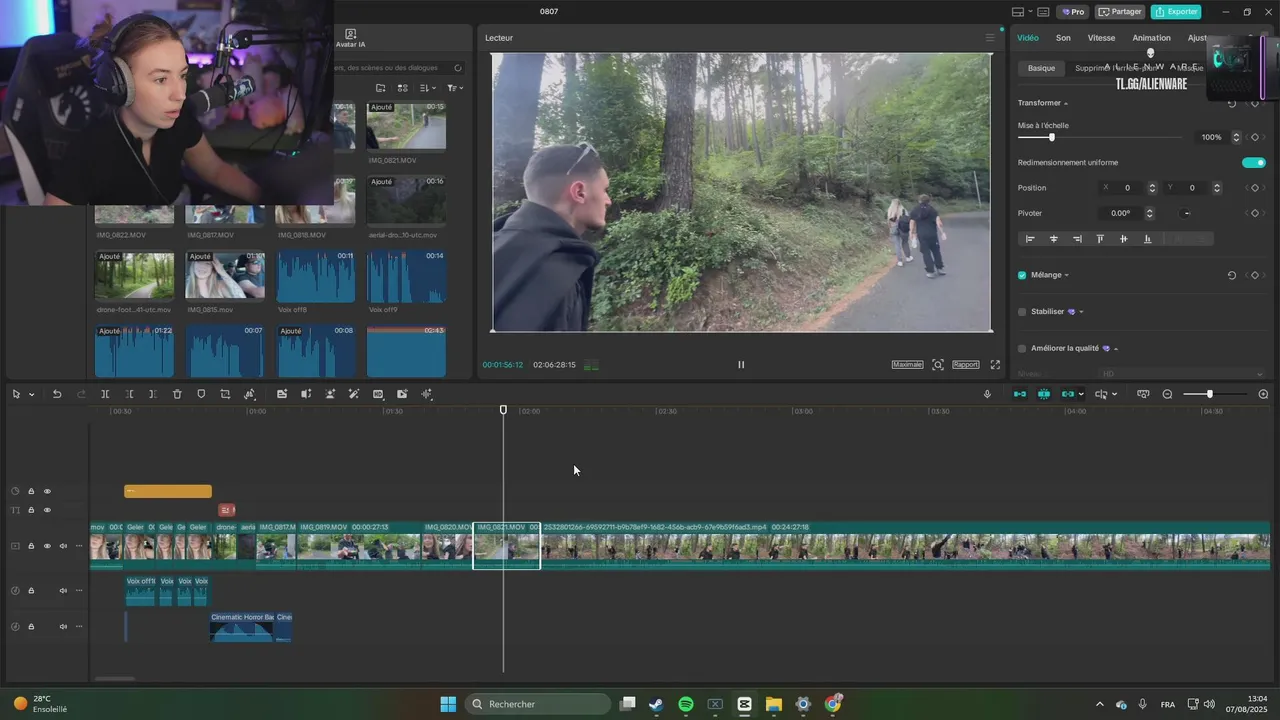The width and height of the screenshot is (1280, 720).
Task: Enable the Améliorer la qualité checkbox
Action: [1022, 349]
